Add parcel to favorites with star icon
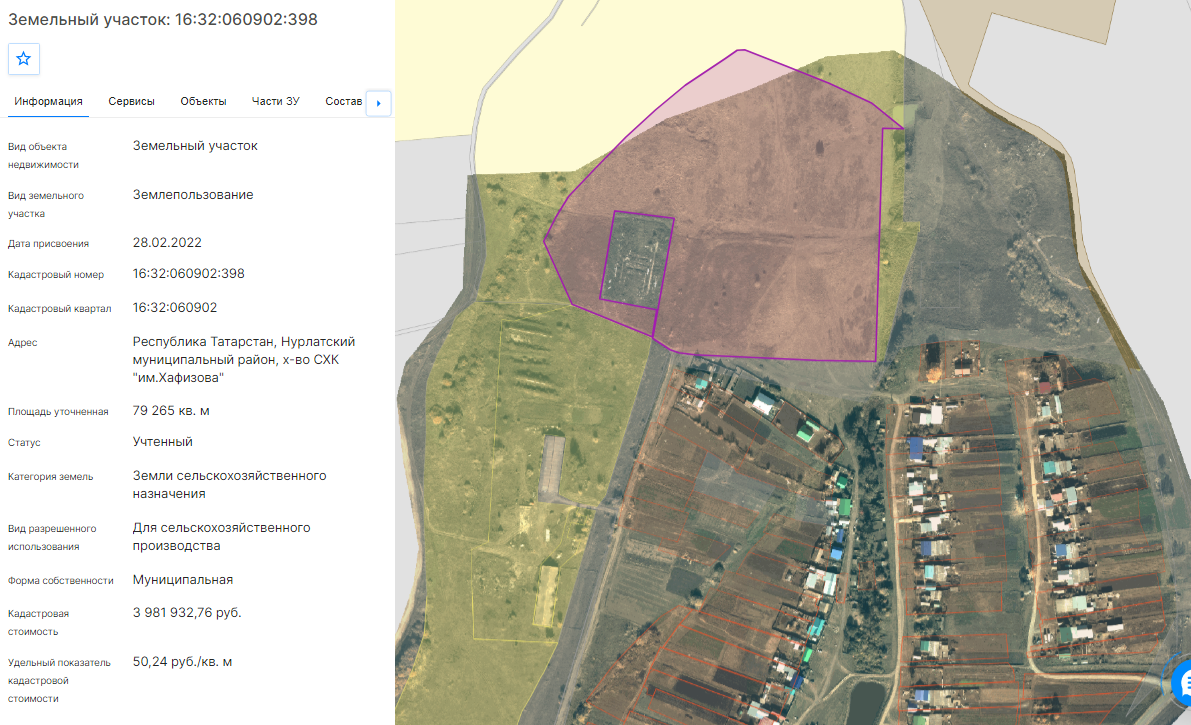The width and height of the screenshot is (1191, 725). [x=24, y=59]
